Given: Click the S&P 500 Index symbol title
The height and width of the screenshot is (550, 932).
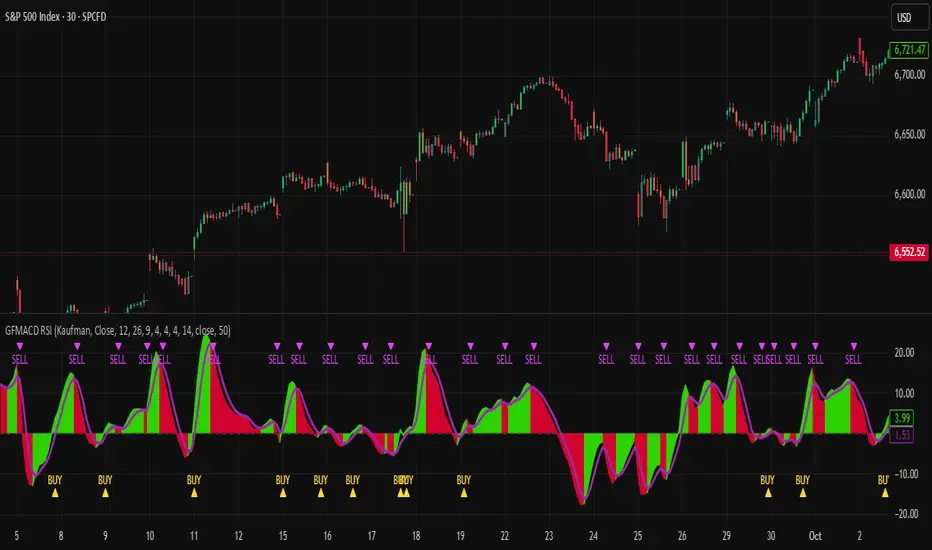Looking at the screenshot, I should [x=55, y=17].
